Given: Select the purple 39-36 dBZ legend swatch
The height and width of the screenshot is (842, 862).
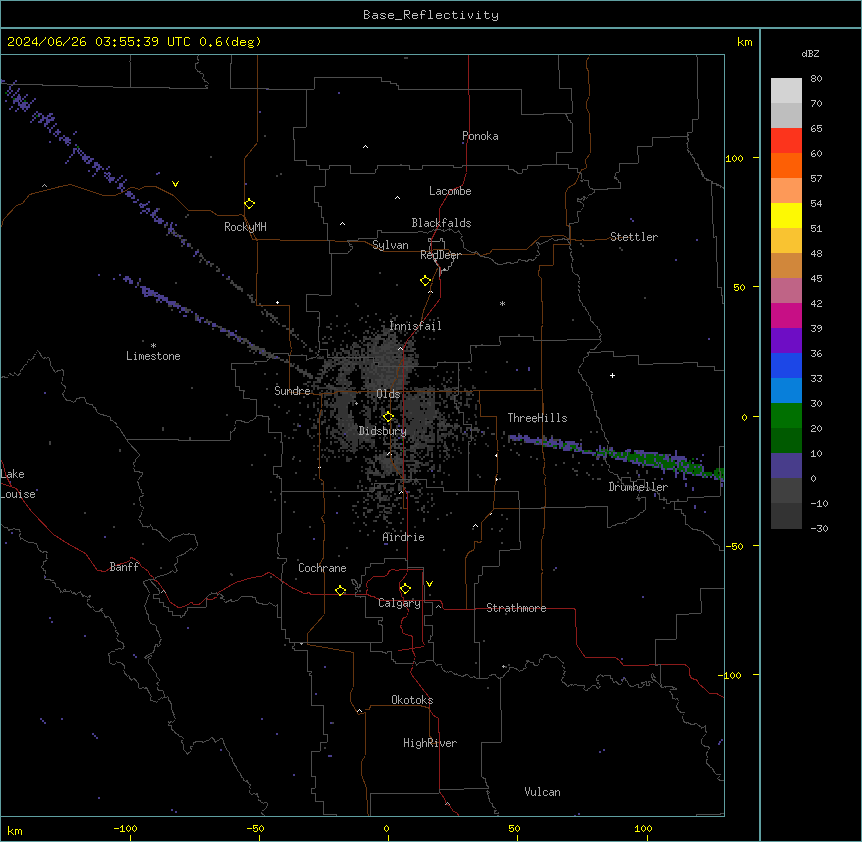Looking at the screenshot, I should point(786,341).
